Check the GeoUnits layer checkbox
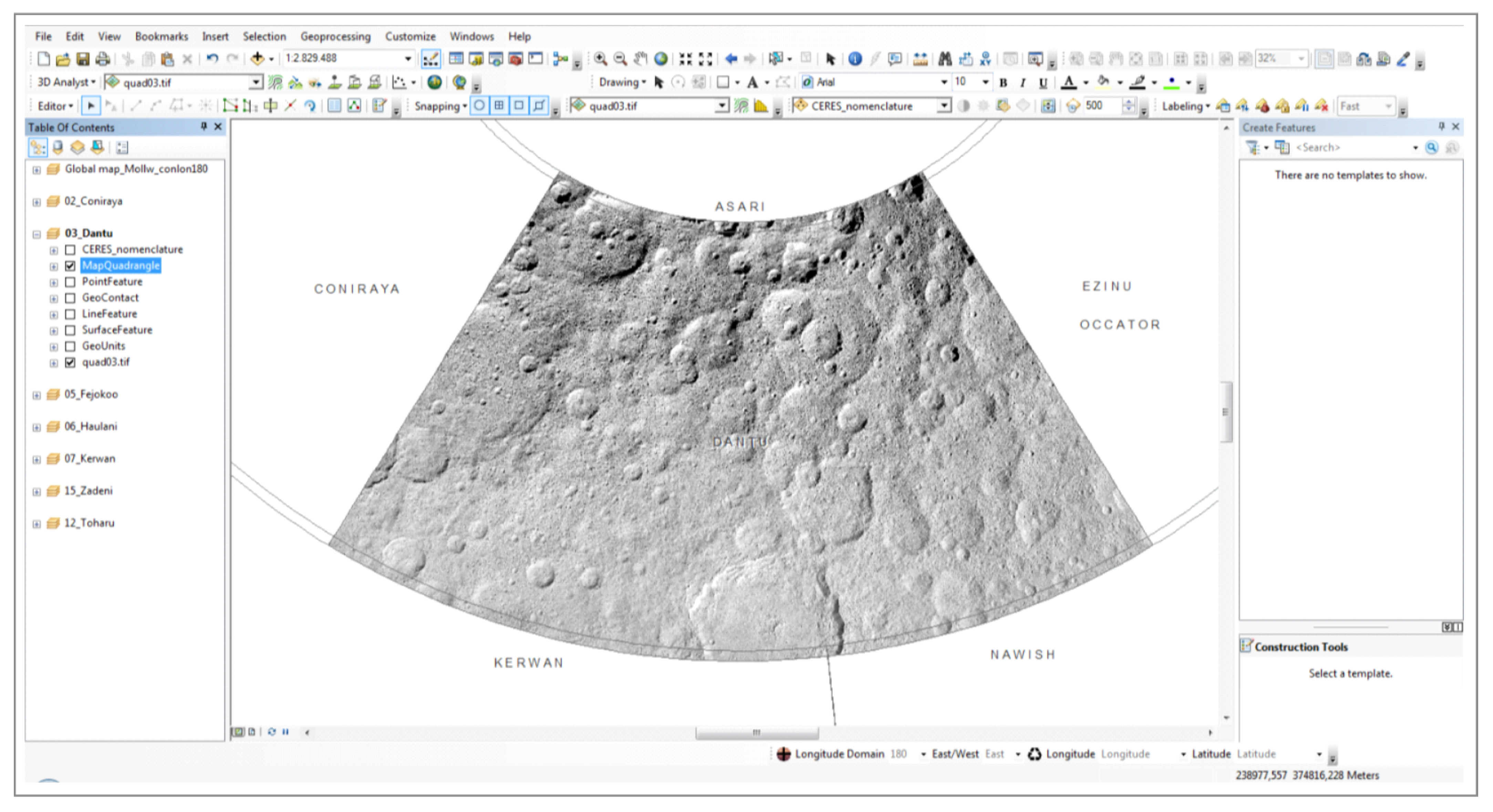Viewport: 1493px width, 812px height. coord(70,346)
